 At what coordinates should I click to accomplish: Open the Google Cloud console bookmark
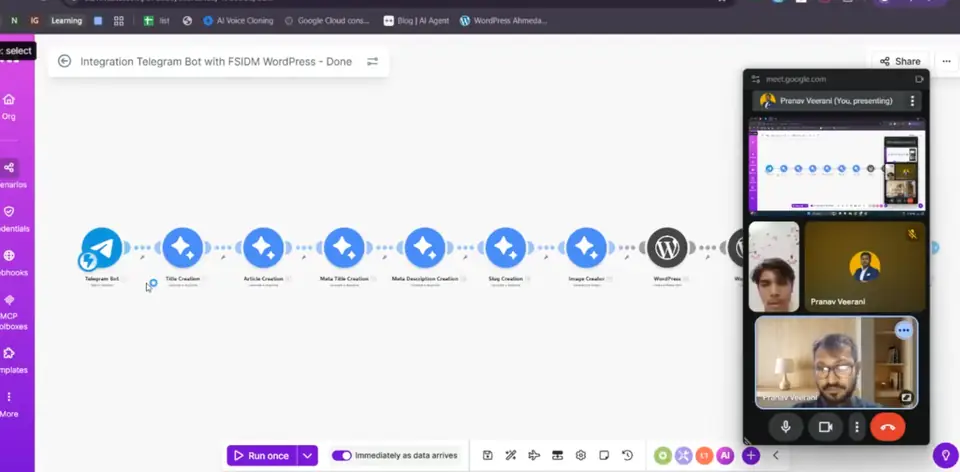point(328,21)
